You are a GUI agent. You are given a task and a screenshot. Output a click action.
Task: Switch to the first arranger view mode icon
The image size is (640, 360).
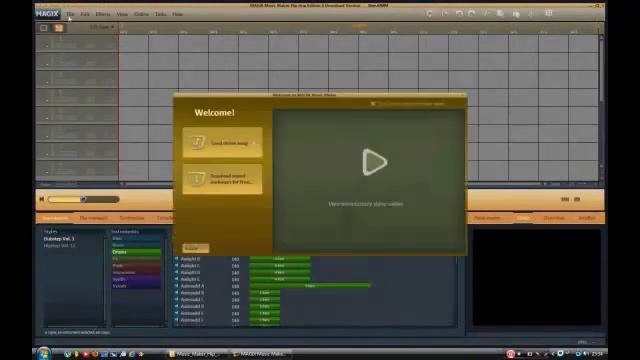coord(44,28)
